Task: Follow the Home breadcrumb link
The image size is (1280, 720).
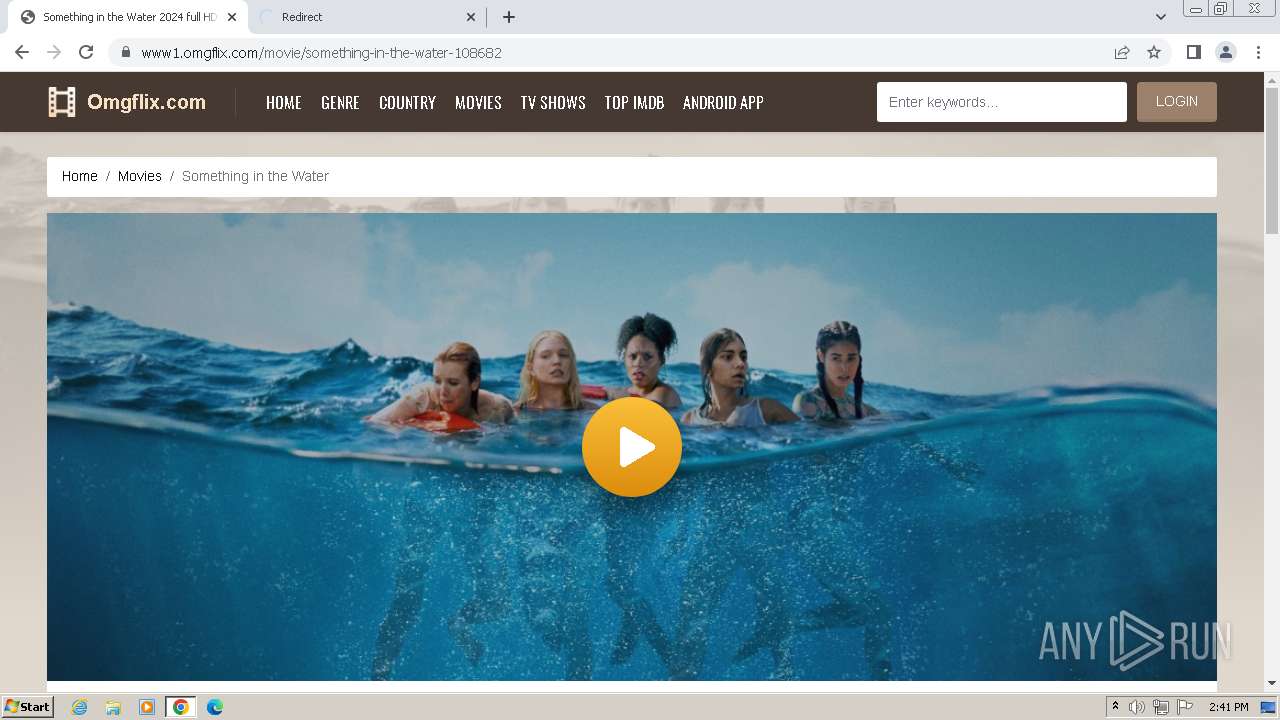Action: [x=80, y=176]
